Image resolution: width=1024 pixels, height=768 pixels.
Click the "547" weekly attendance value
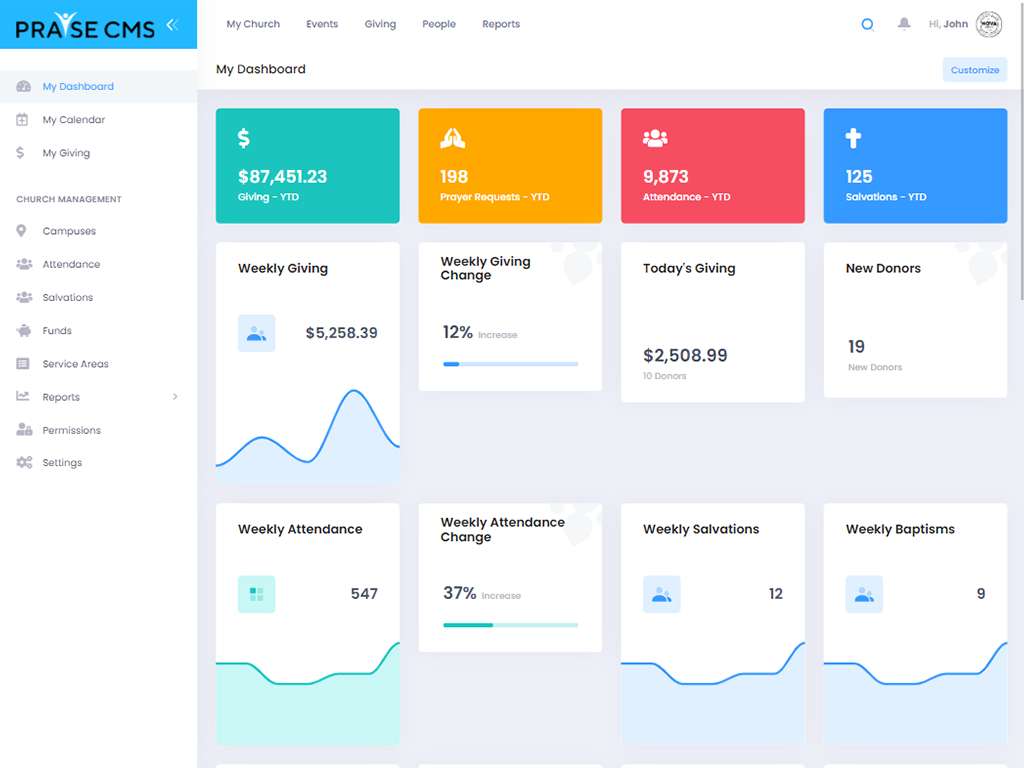point(364,594)
